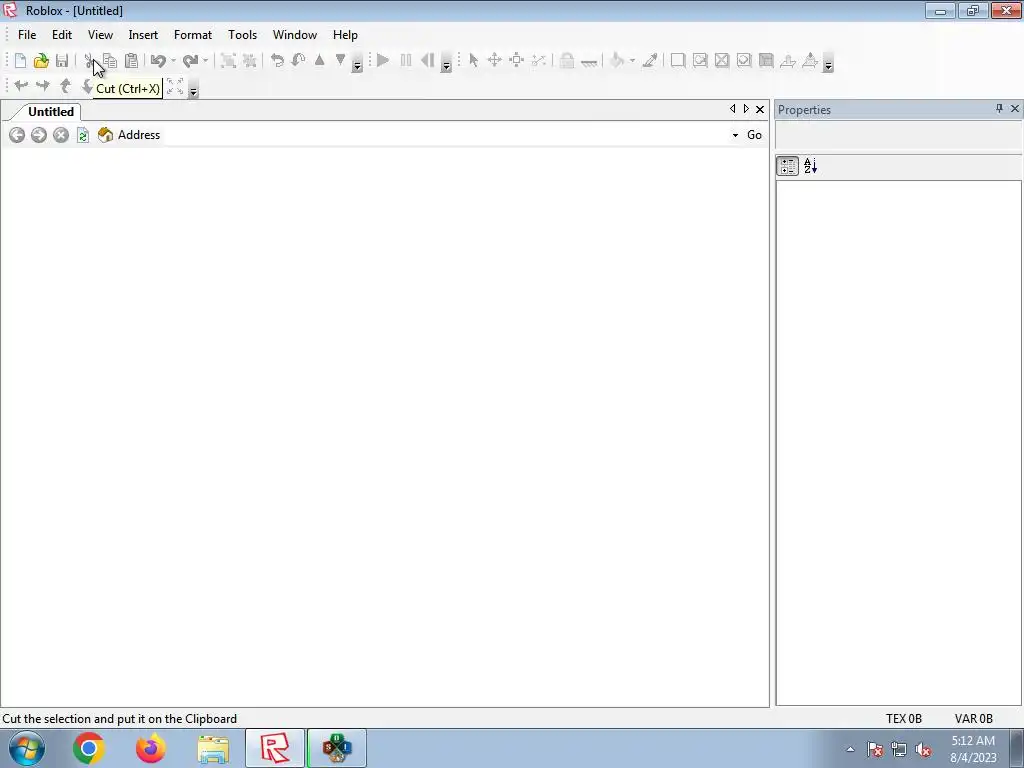Open the Address bar history dropdown
Image resolution: width=1024 pixels, height=768 pixels.
pyautogui.click(x=735, y=135)
